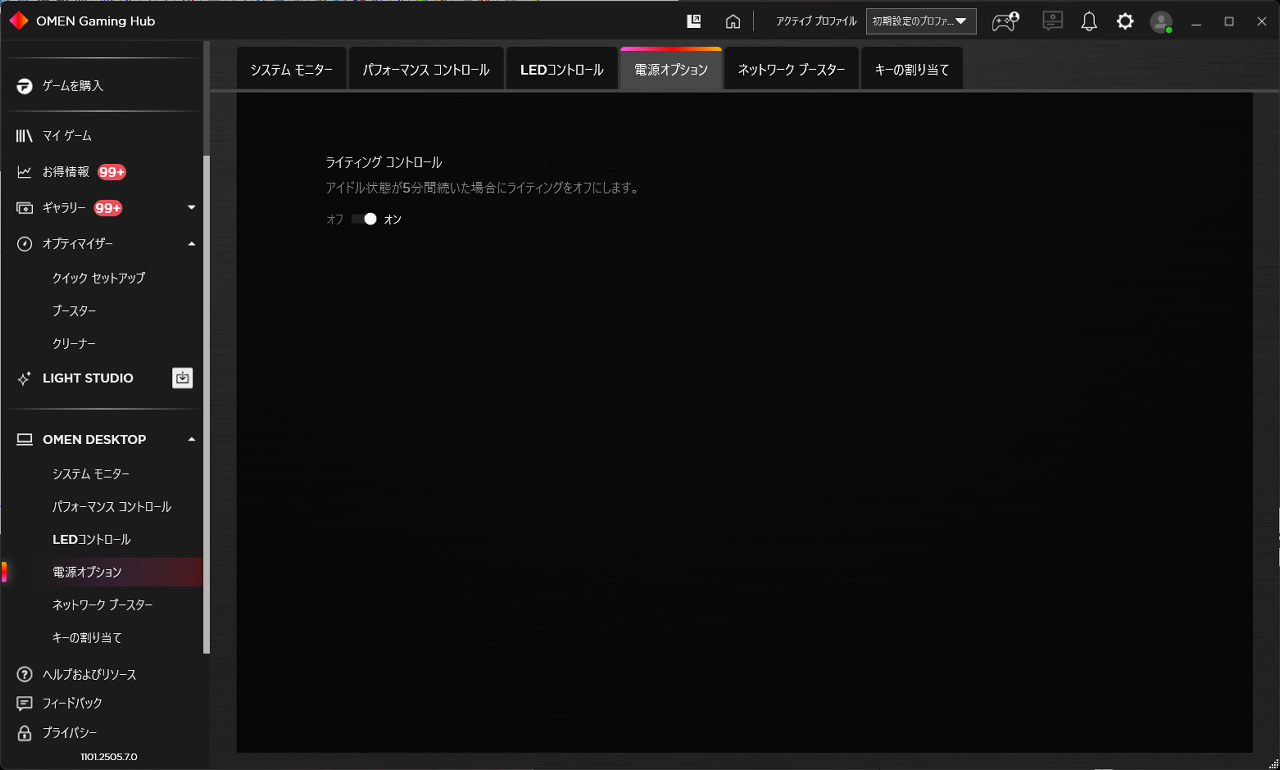Maximize the OMEN Gaming Hub window
The height and width of the screenshot is (770, 1280).
coord(1229,21)
